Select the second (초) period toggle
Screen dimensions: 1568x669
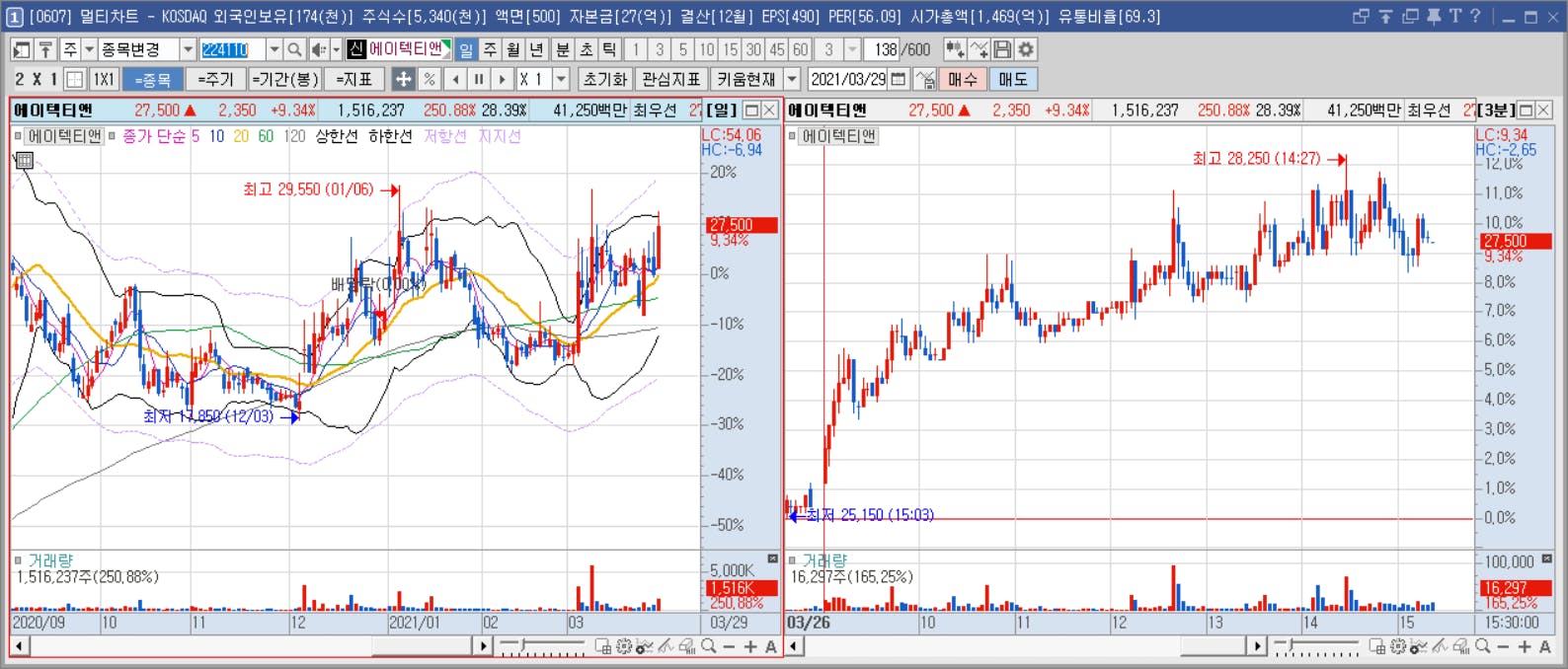(x=587, y=49)
